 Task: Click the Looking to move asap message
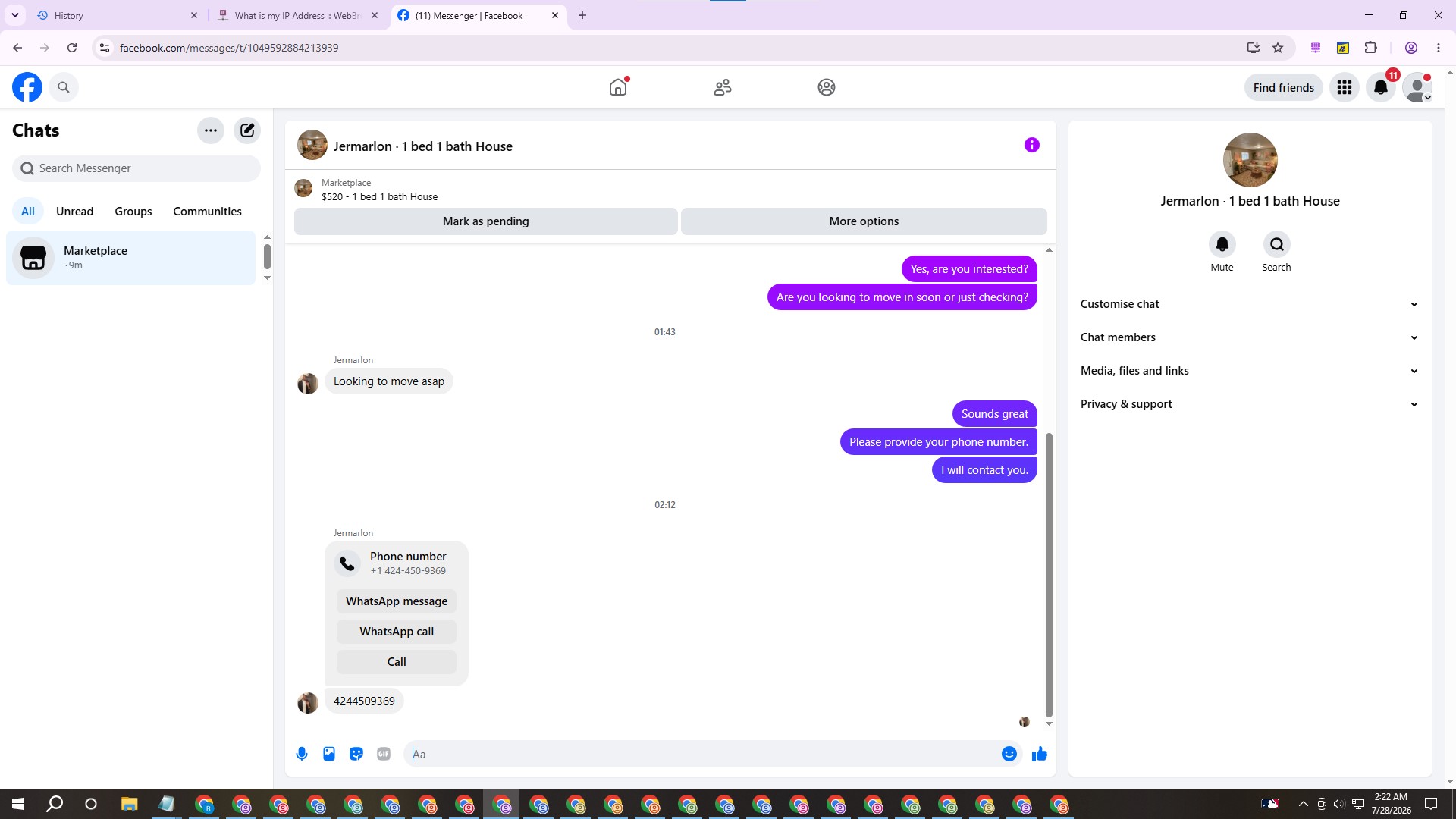[389, 381]
